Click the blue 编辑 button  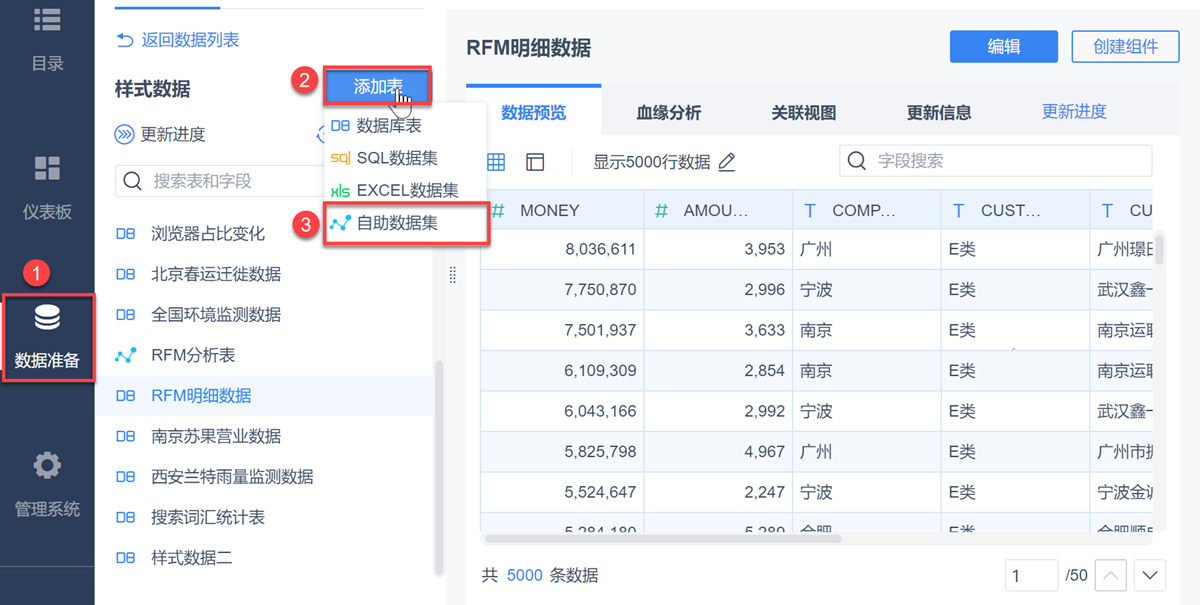coord(1003,46)
